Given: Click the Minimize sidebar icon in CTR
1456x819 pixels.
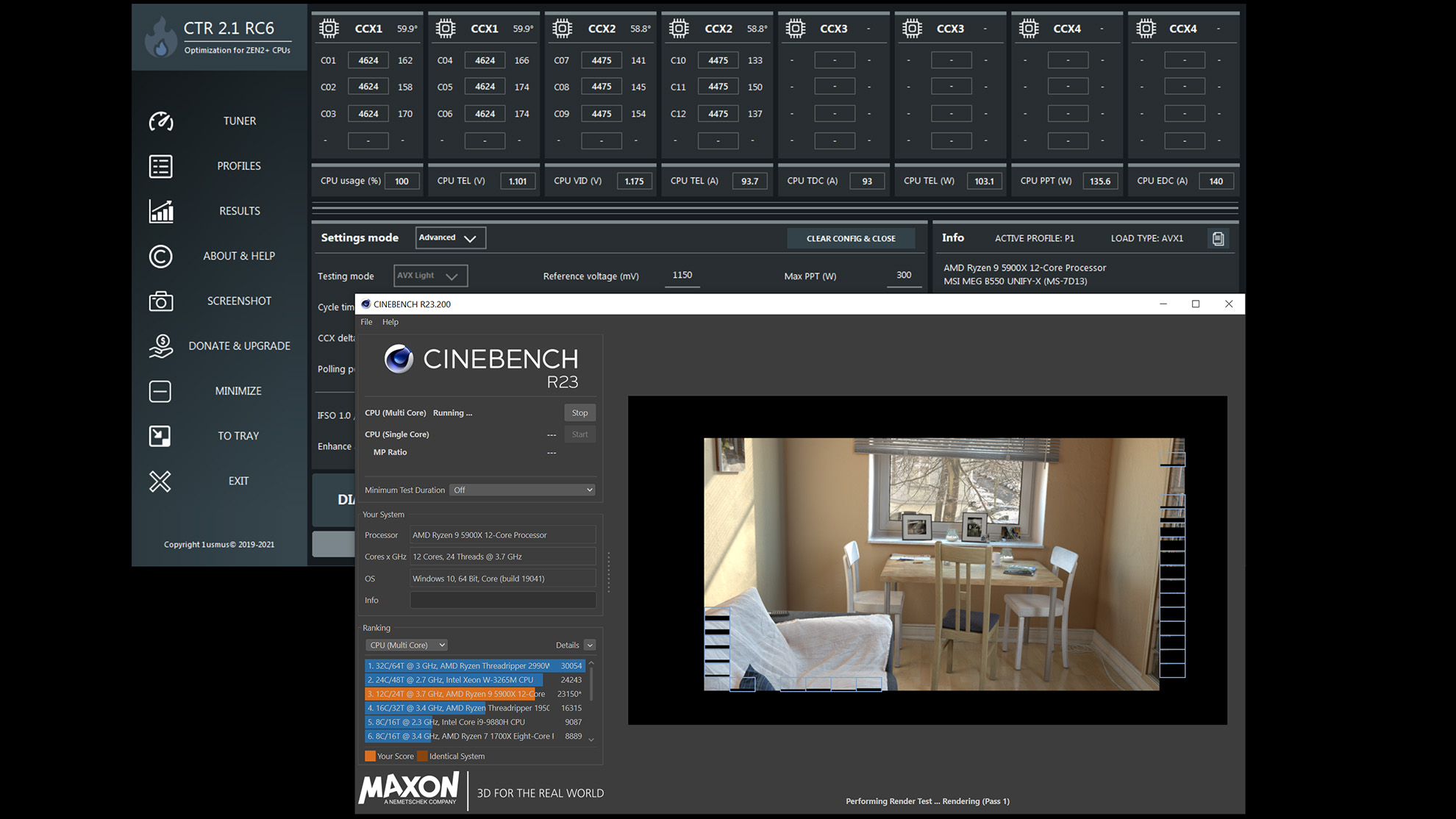Looking at the screenshot, I should click(160, 391).
